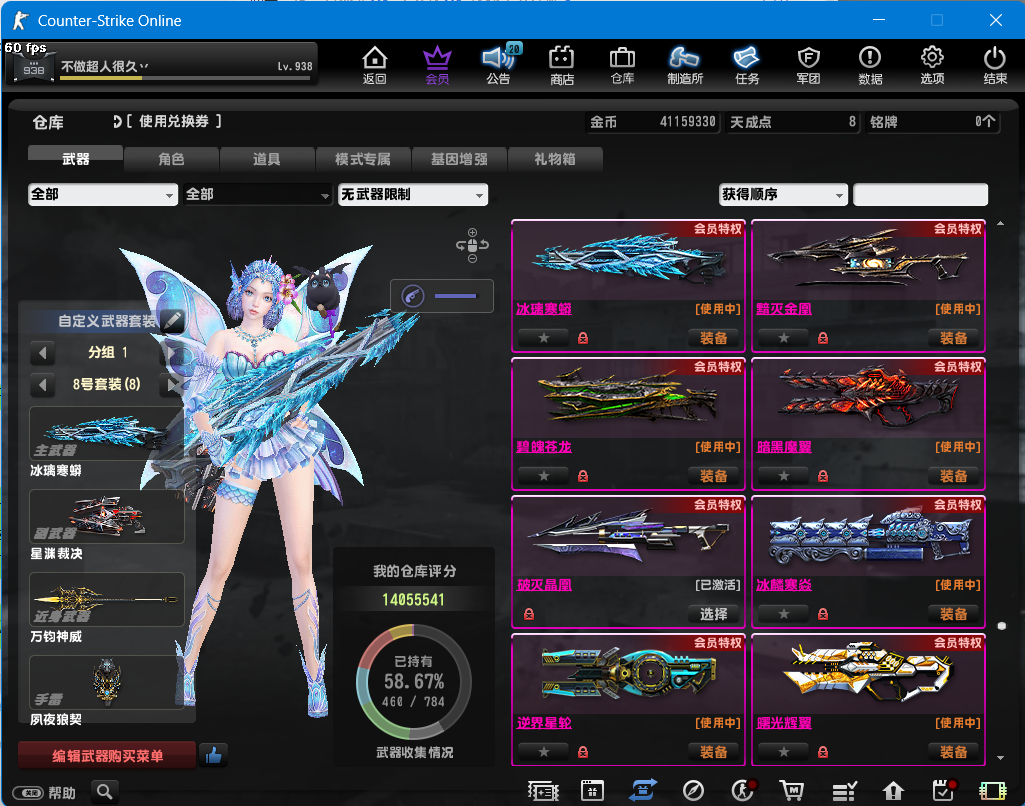Click the shopping cart icon in bottom bar
The image size is (1025, 806).
(x=793, y=791)
